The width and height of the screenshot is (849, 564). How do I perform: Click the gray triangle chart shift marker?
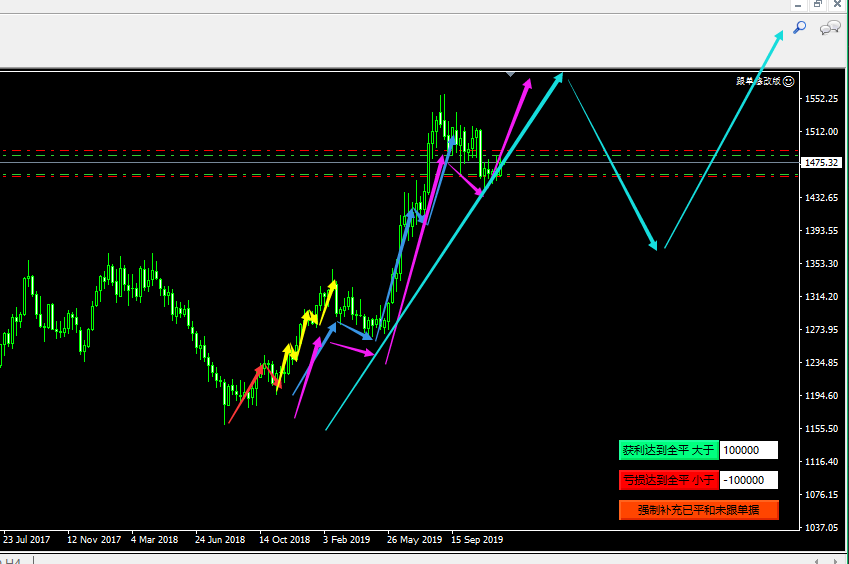pyautogui.click(x=511, y=73)
